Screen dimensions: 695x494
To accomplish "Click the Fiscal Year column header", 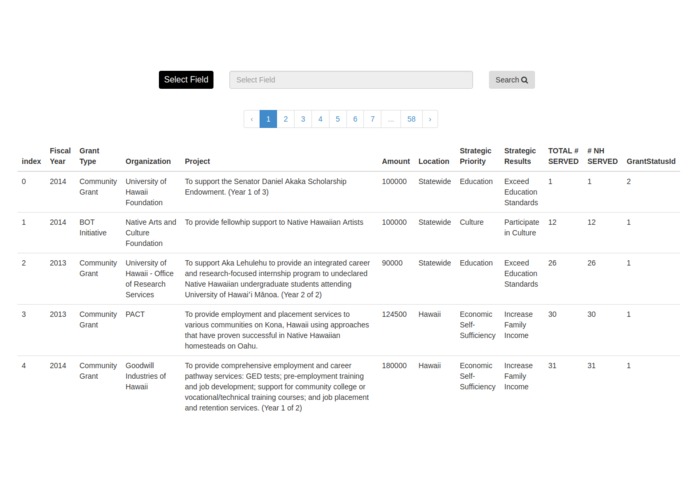I will [x=60, y=156].
